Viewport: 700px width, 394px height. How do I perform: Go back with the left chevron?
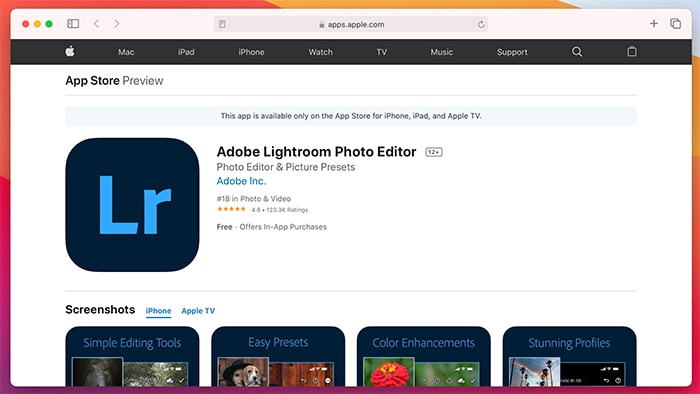[96, 24]
